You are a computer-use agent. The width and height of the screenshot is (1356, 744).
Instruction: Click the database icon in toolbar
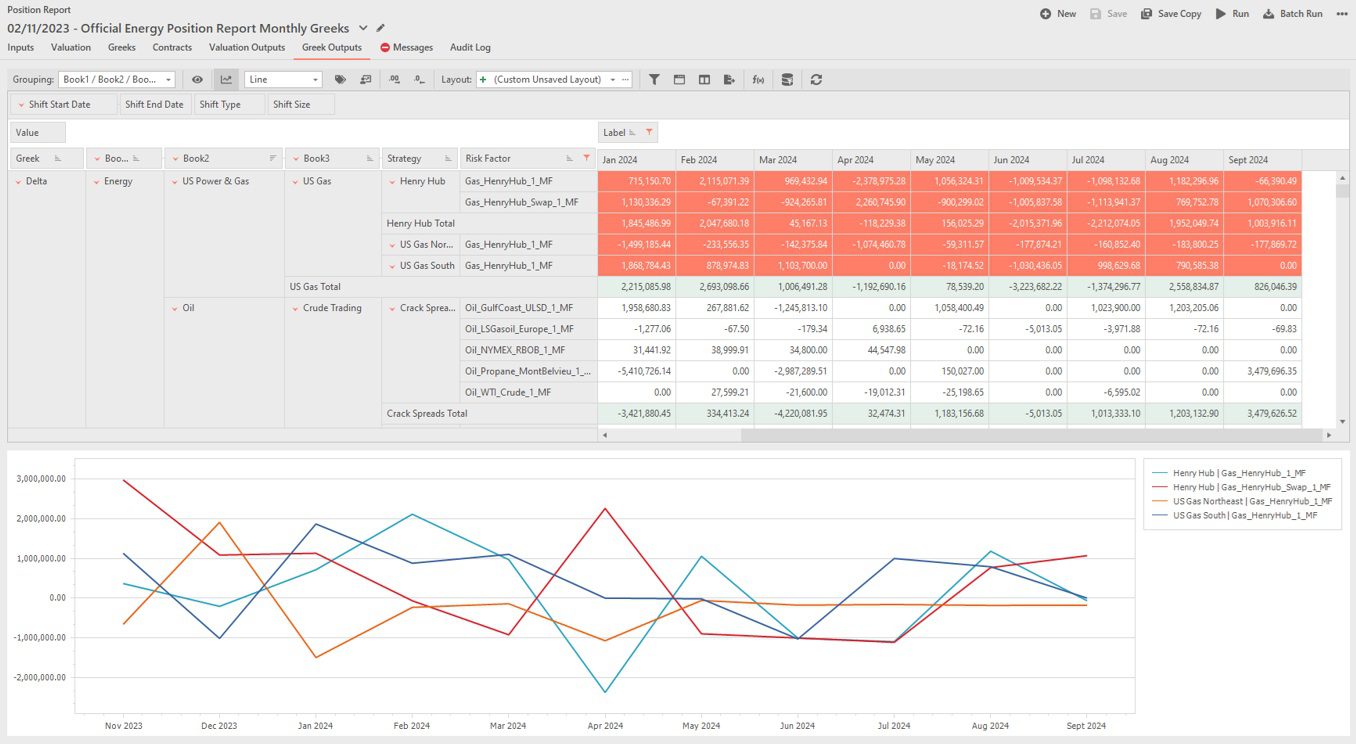click(x=787, y=79)
